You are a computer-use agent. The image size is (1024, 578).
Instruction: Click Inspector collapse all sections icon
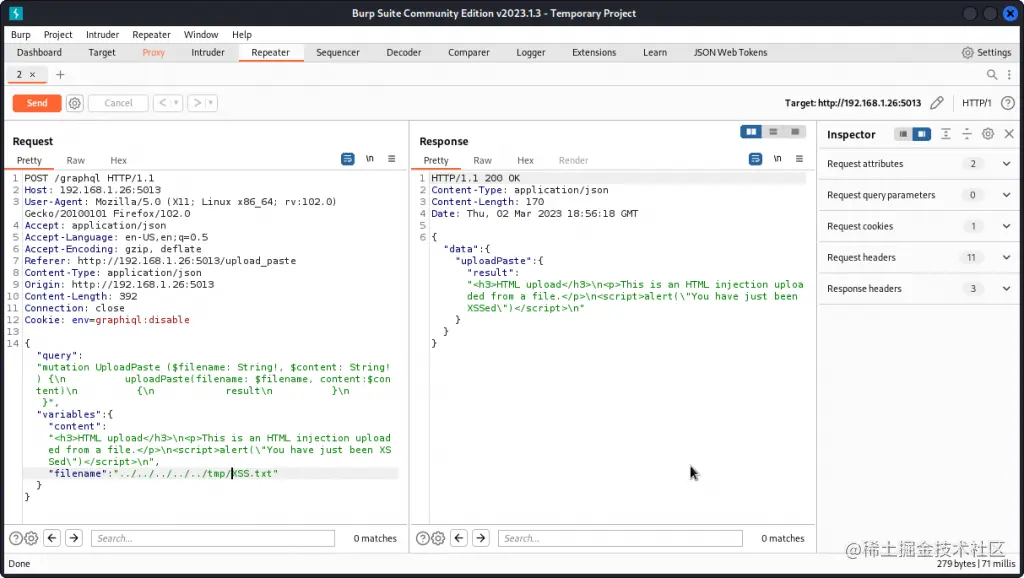coord(967,134)
